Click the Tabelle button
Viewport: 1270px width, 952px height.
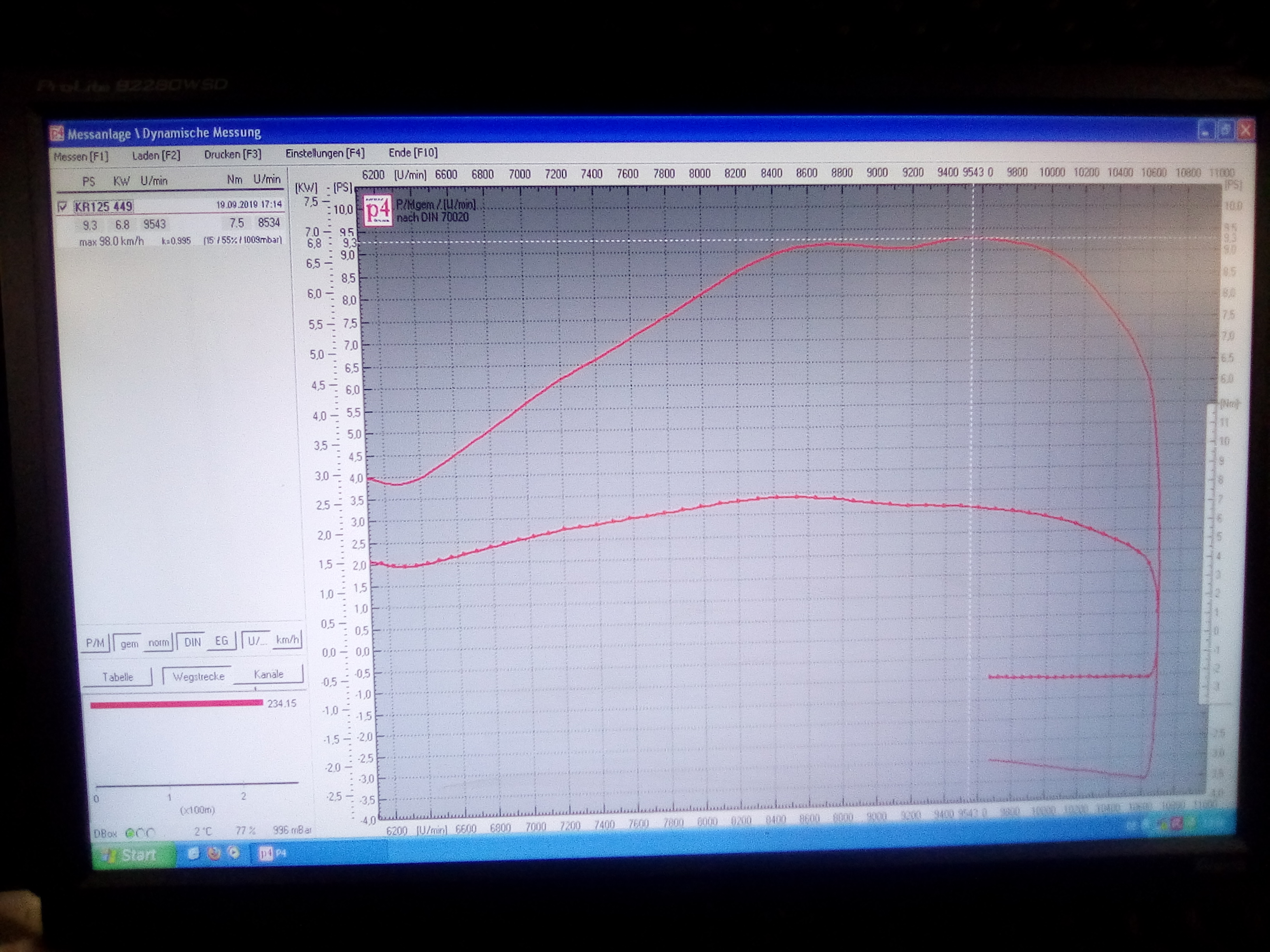pos(118,677)
